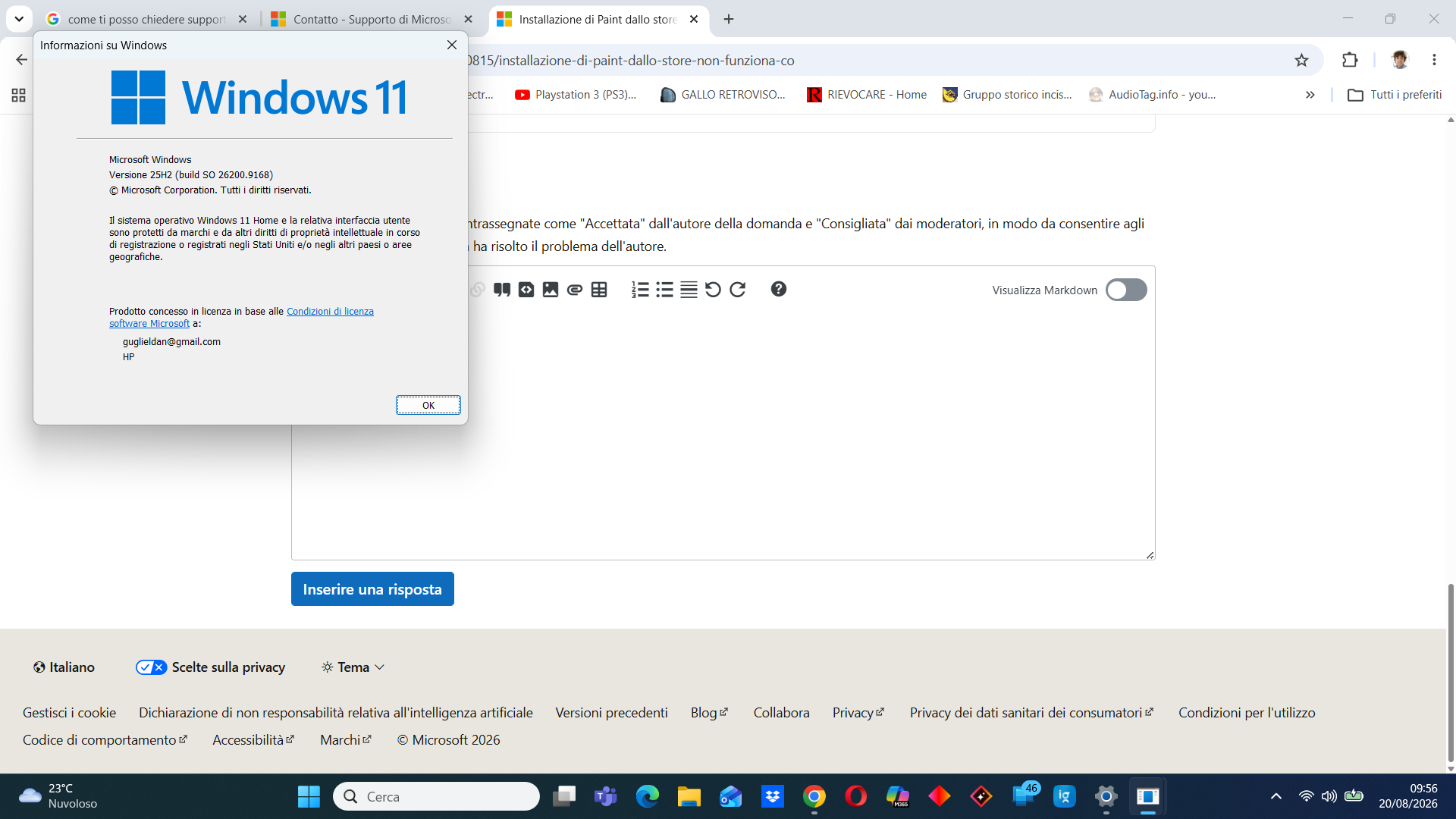Apply numbered list formatting
The height and width of the screenshot is (819, 1456).
point(640,290)
